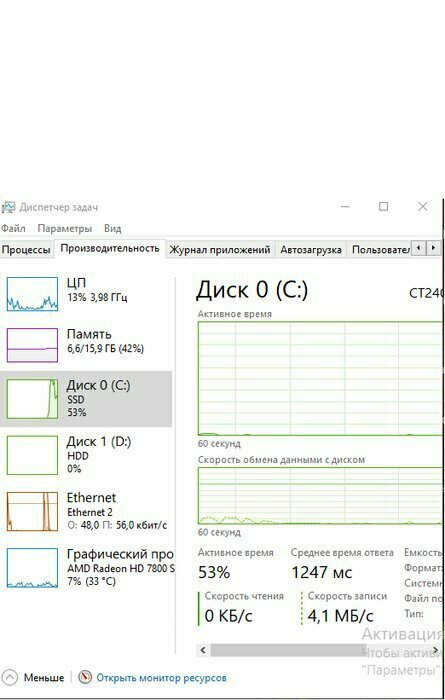Open the Параметры menu

click(65, 229)
